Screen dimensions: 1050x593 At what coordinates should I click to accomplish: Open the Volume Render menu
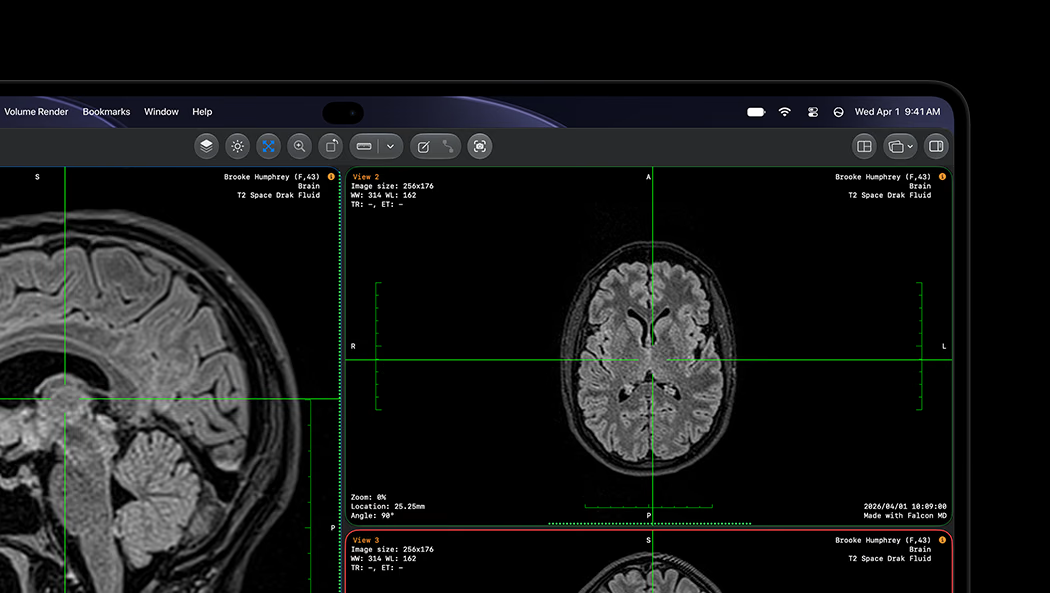(x=36, y=112)
